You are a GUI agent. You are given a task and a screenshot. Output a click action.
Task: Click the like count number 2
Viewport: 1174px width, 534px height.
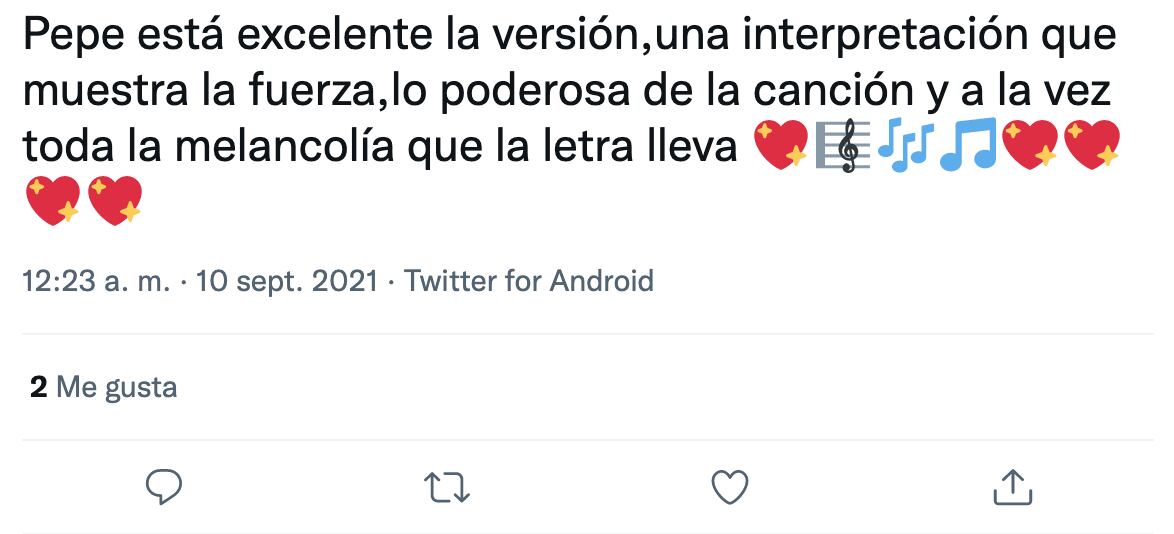(39, 387)
